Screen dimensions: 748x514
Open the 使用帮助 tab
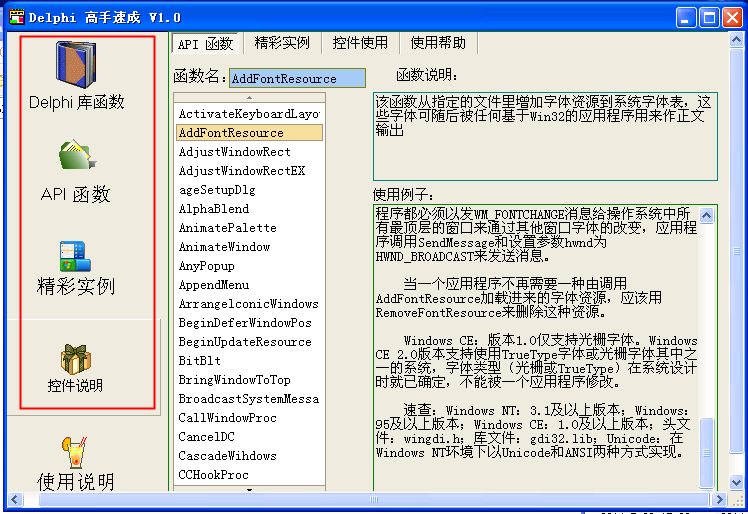tap(438, 43)
